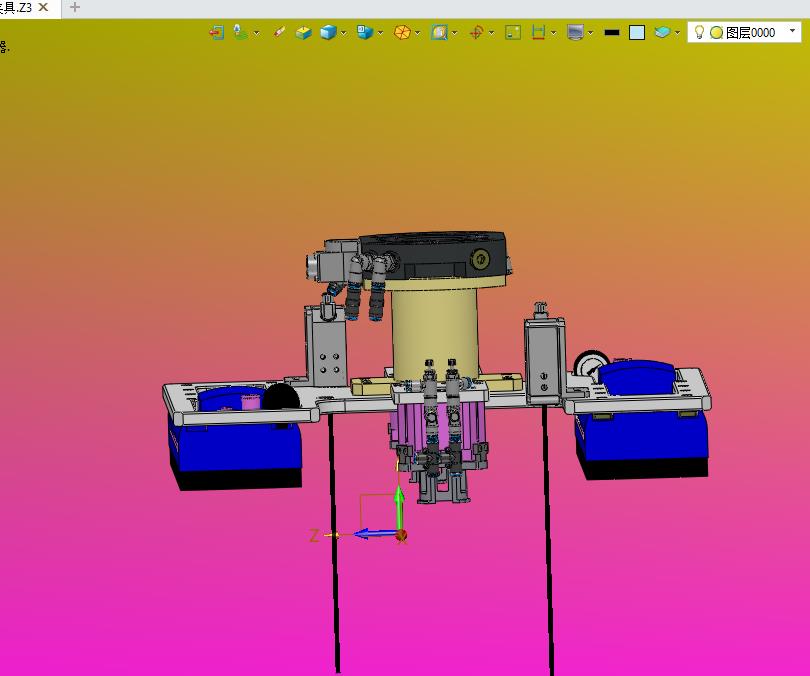Click the green square snapshot icon
The image size is (810, 676).
[513, 33]
